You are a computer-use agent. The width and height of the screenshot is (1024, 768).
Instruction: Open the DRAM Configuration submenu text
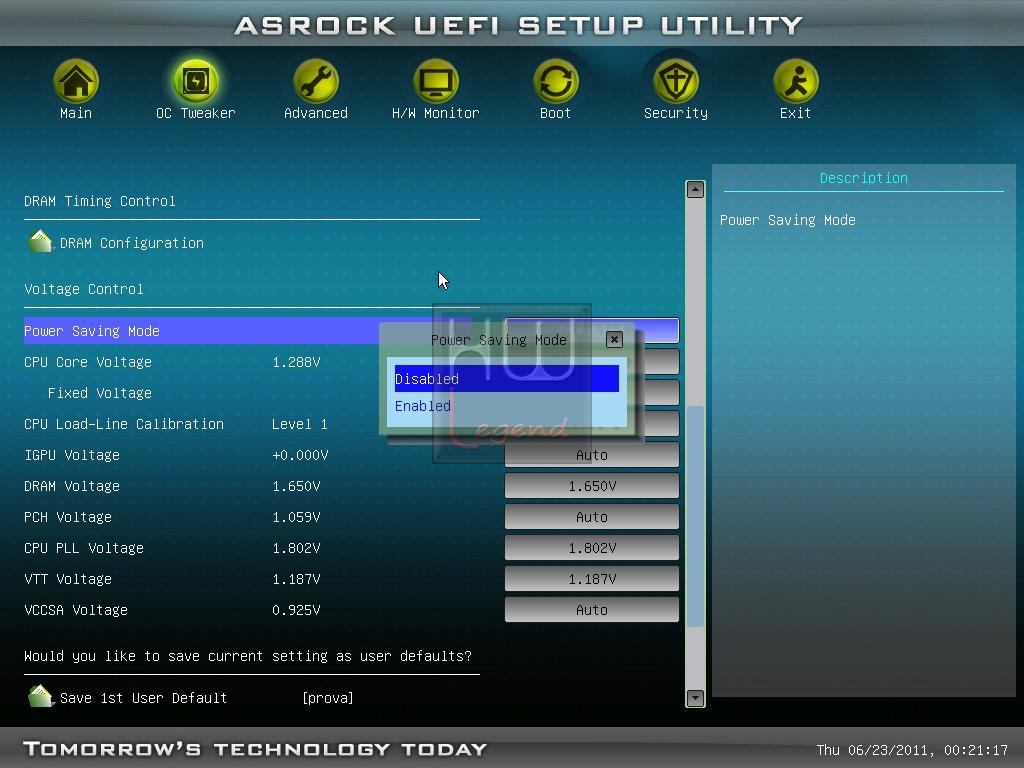(x=132, y=243)
